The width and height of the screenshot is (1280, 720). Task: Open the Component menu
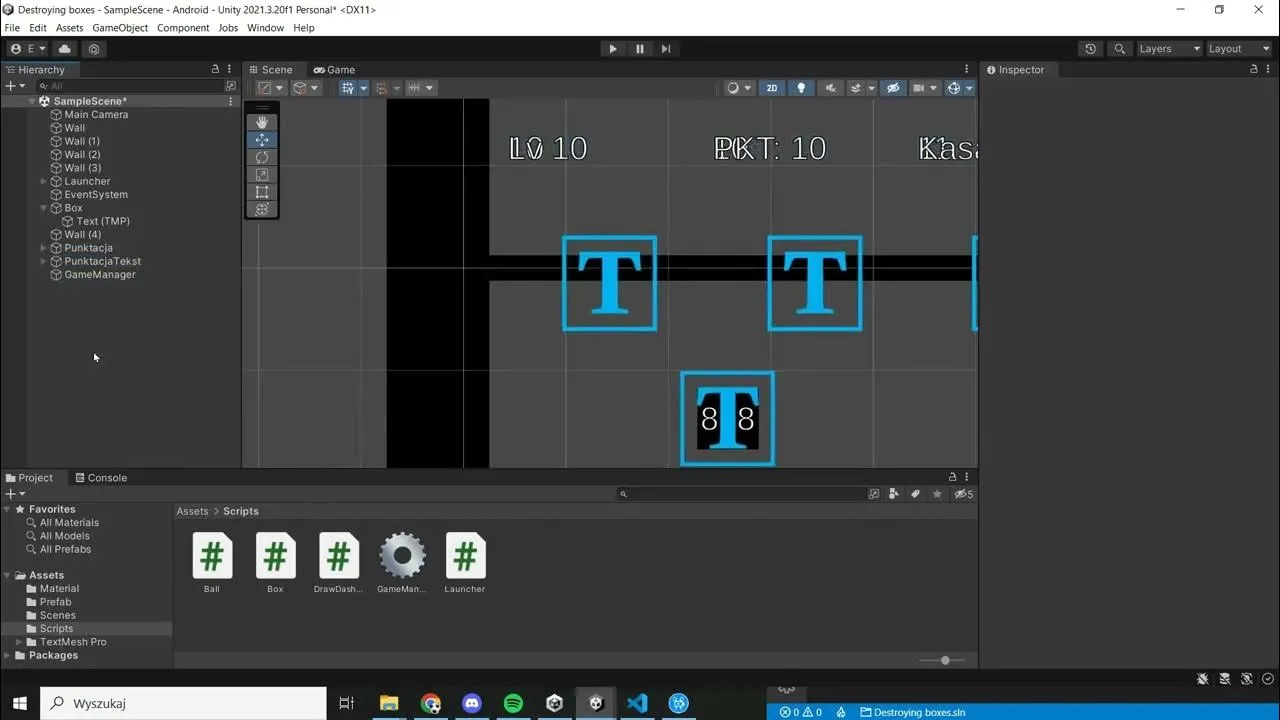point(183,28)
